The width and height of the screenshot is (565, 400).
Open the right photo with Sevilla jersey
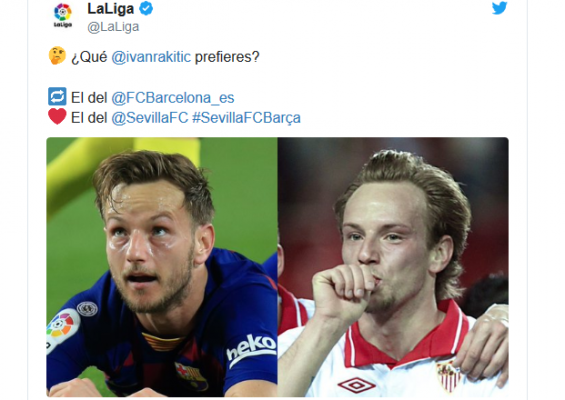pos(393,267)
